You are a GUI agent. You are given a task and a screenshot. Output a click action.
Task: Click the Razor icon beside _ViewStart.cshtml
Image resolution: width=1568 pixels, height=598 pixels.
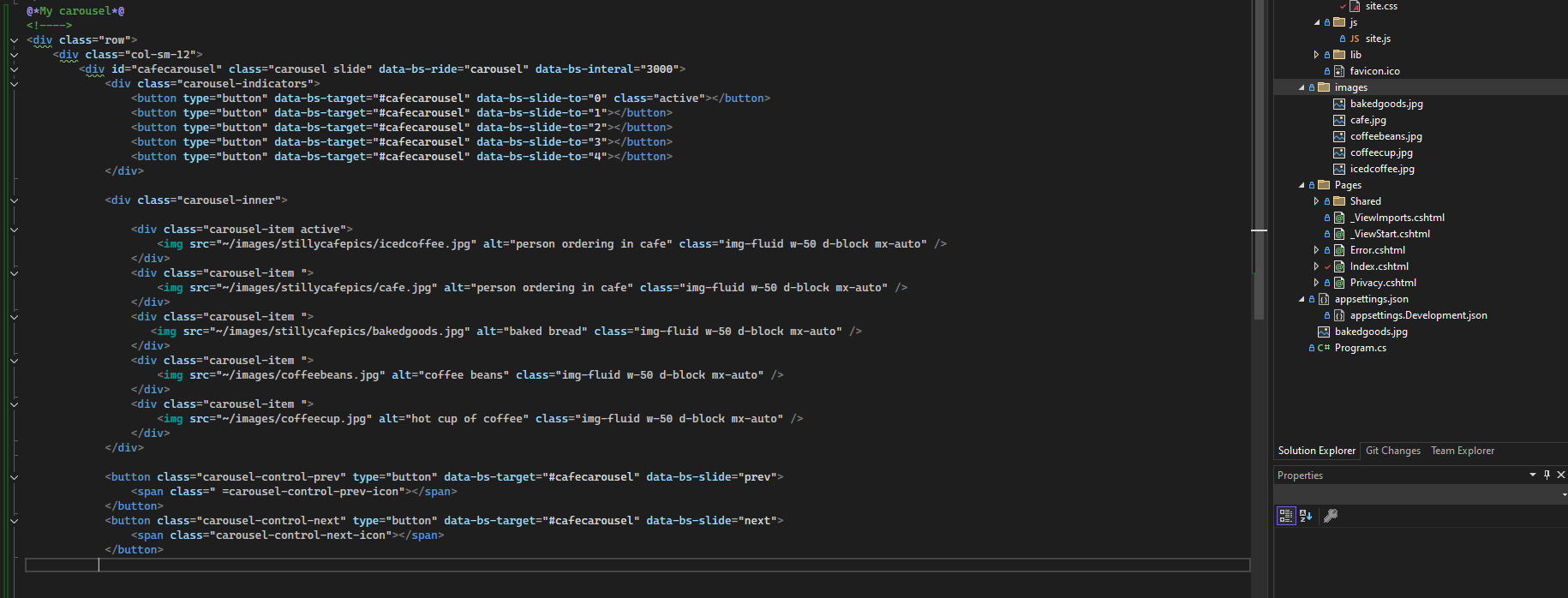tap(1339, 234)
